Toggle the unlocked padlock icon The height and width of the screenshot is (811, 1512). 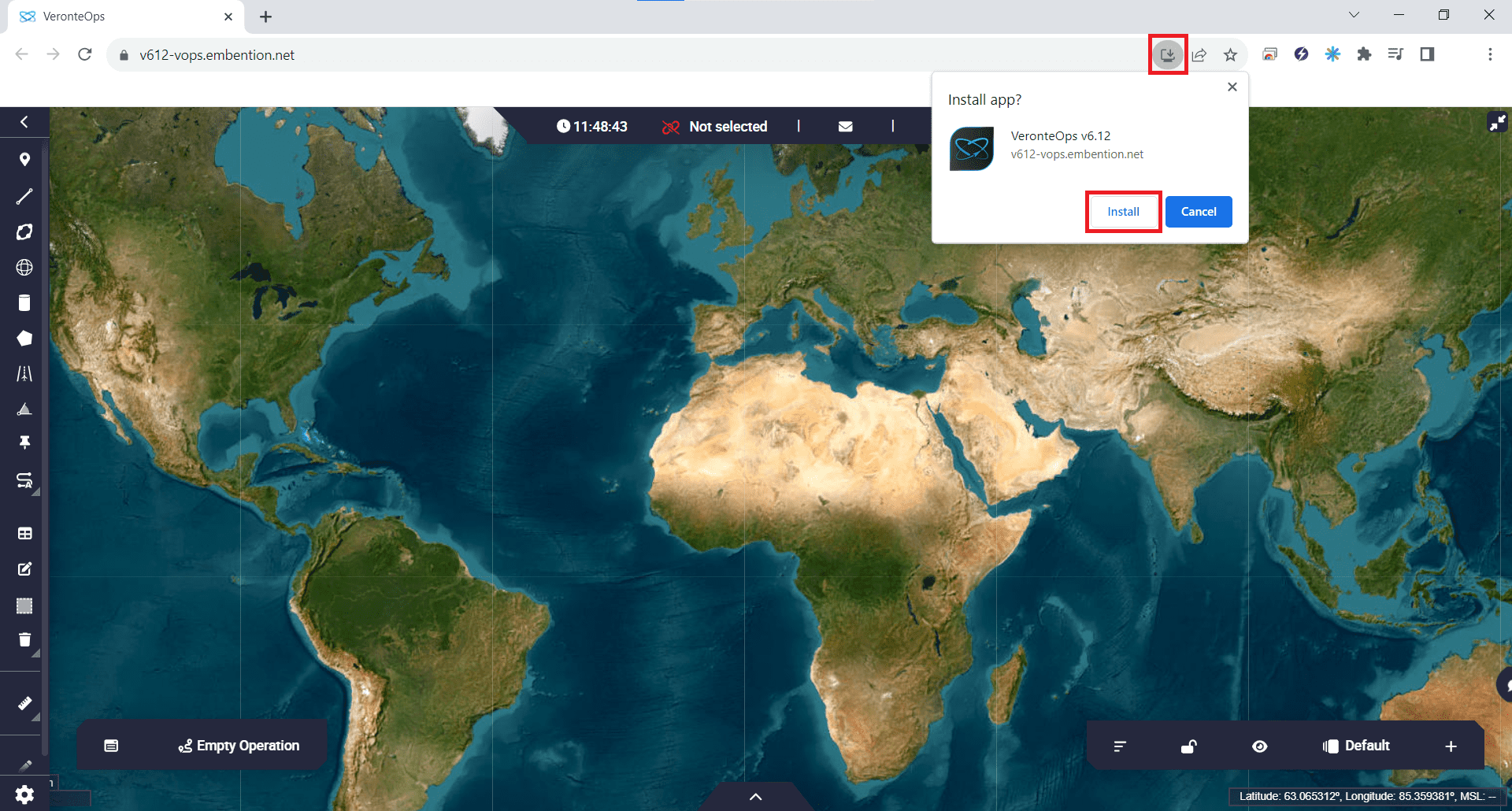(1188, 746)
